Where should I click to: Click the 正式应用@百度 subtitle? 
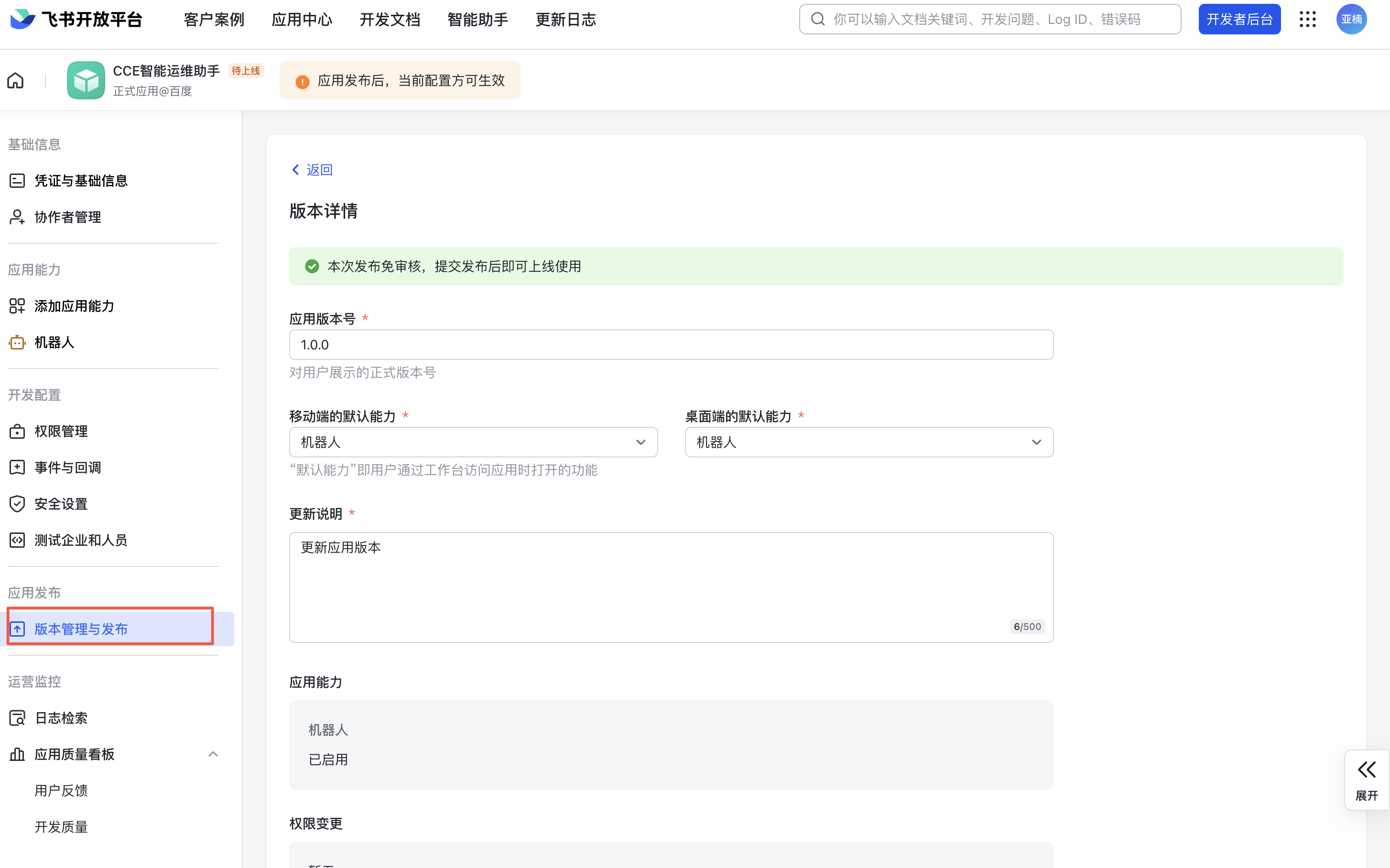pos(152,91)
